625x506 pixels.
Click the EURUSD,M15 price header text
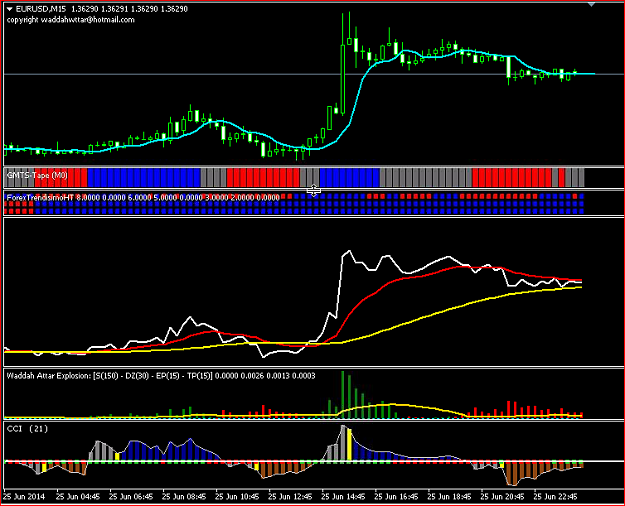(102, 9)
